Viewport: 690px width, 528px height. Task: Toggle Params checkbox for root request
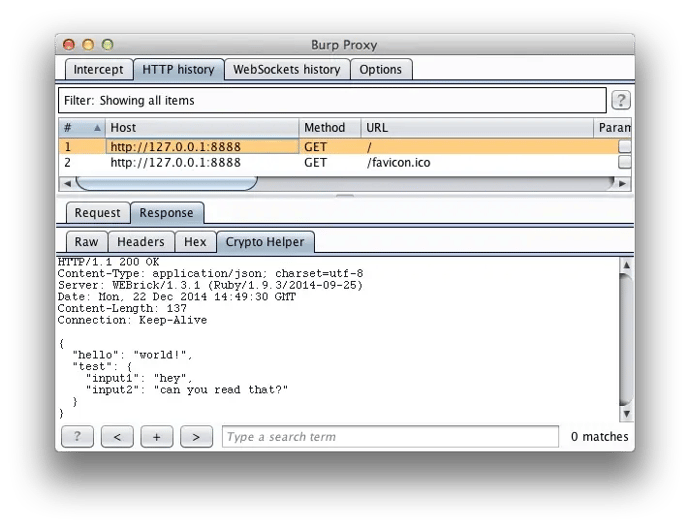tap(624, 146)
